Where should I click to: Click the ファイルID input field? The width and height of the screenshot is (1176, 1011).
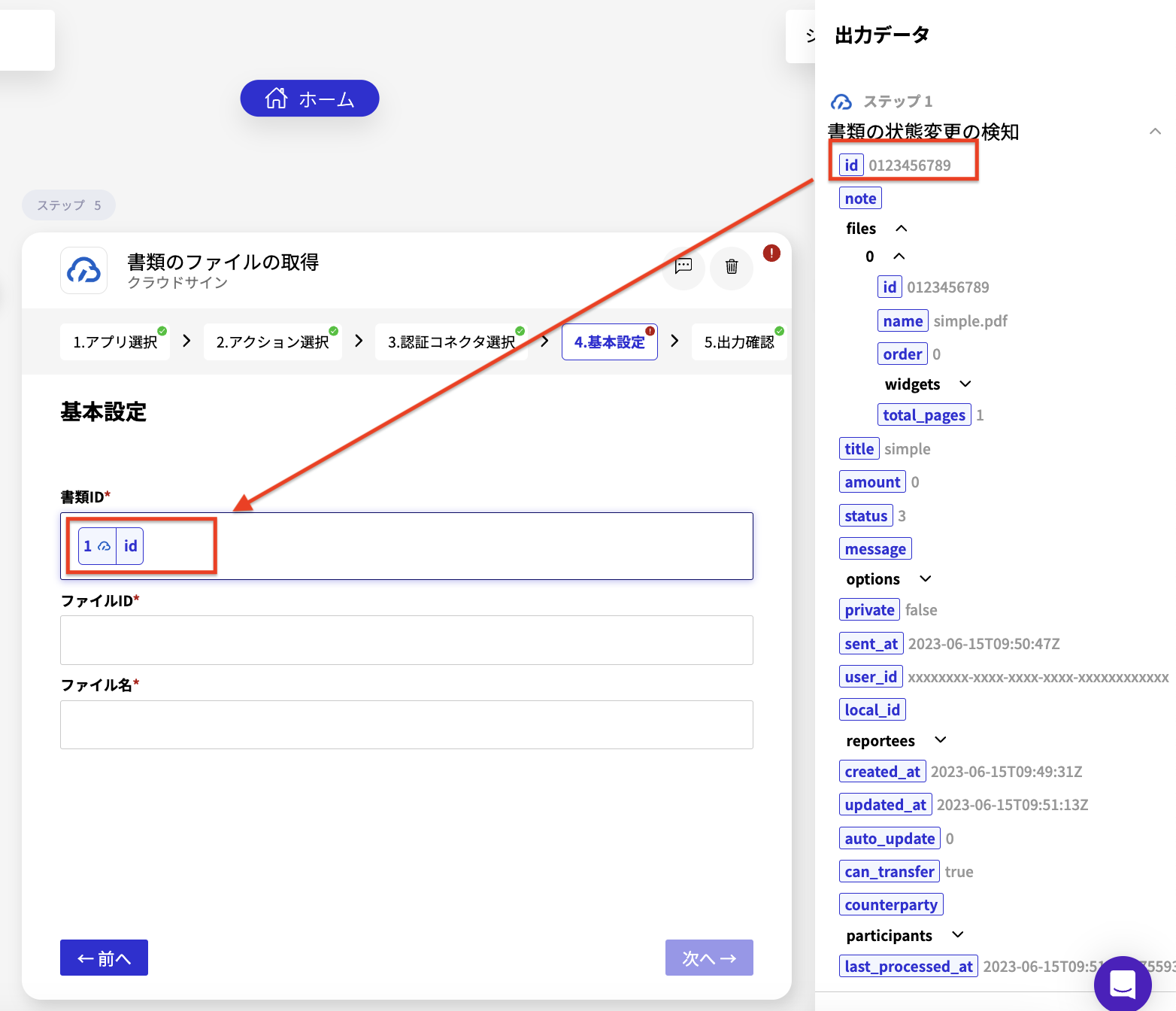(407, 640)
